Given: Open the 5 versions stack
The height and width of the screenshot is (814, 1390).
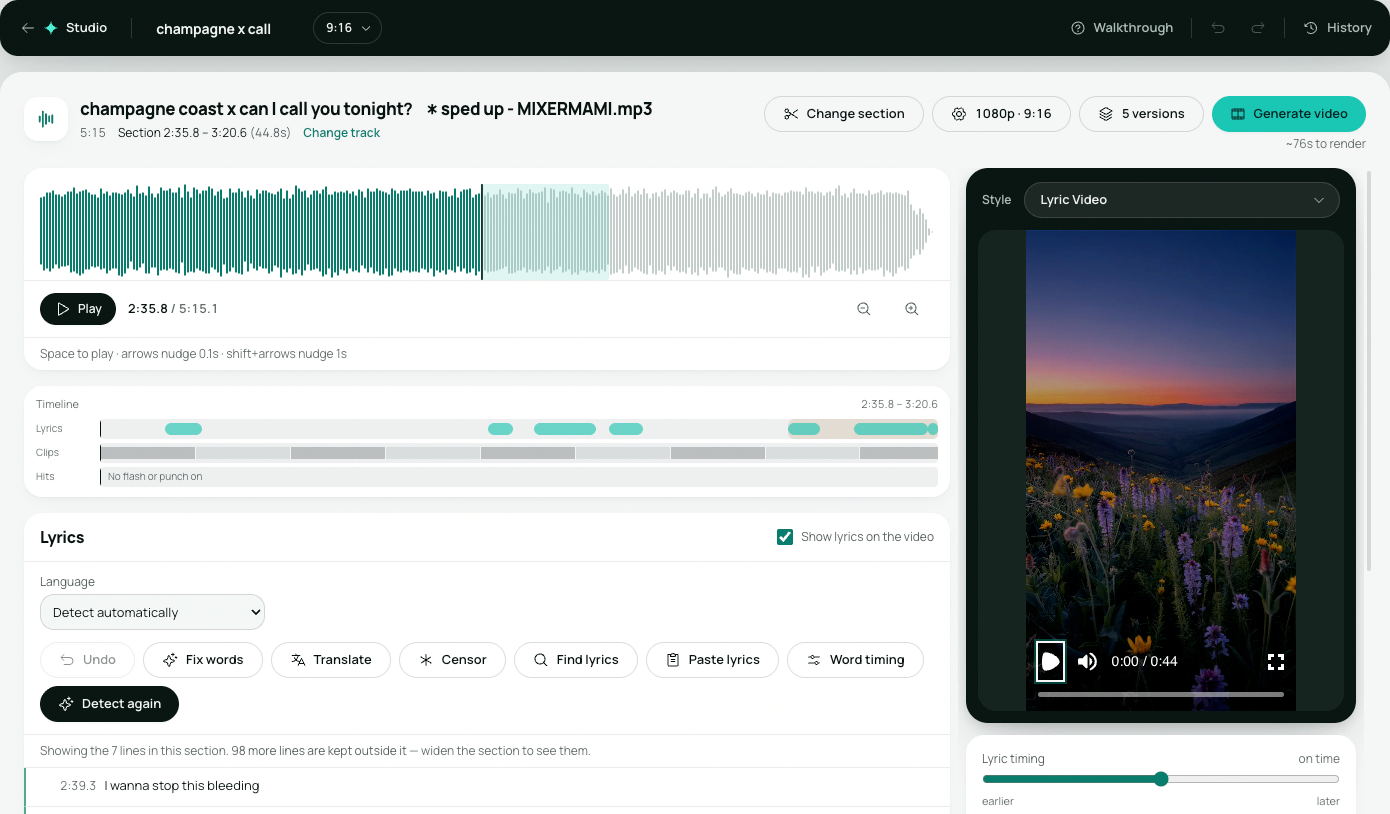Looking at the screenshot, I should pyautogui.click(x=1141, y=114).
